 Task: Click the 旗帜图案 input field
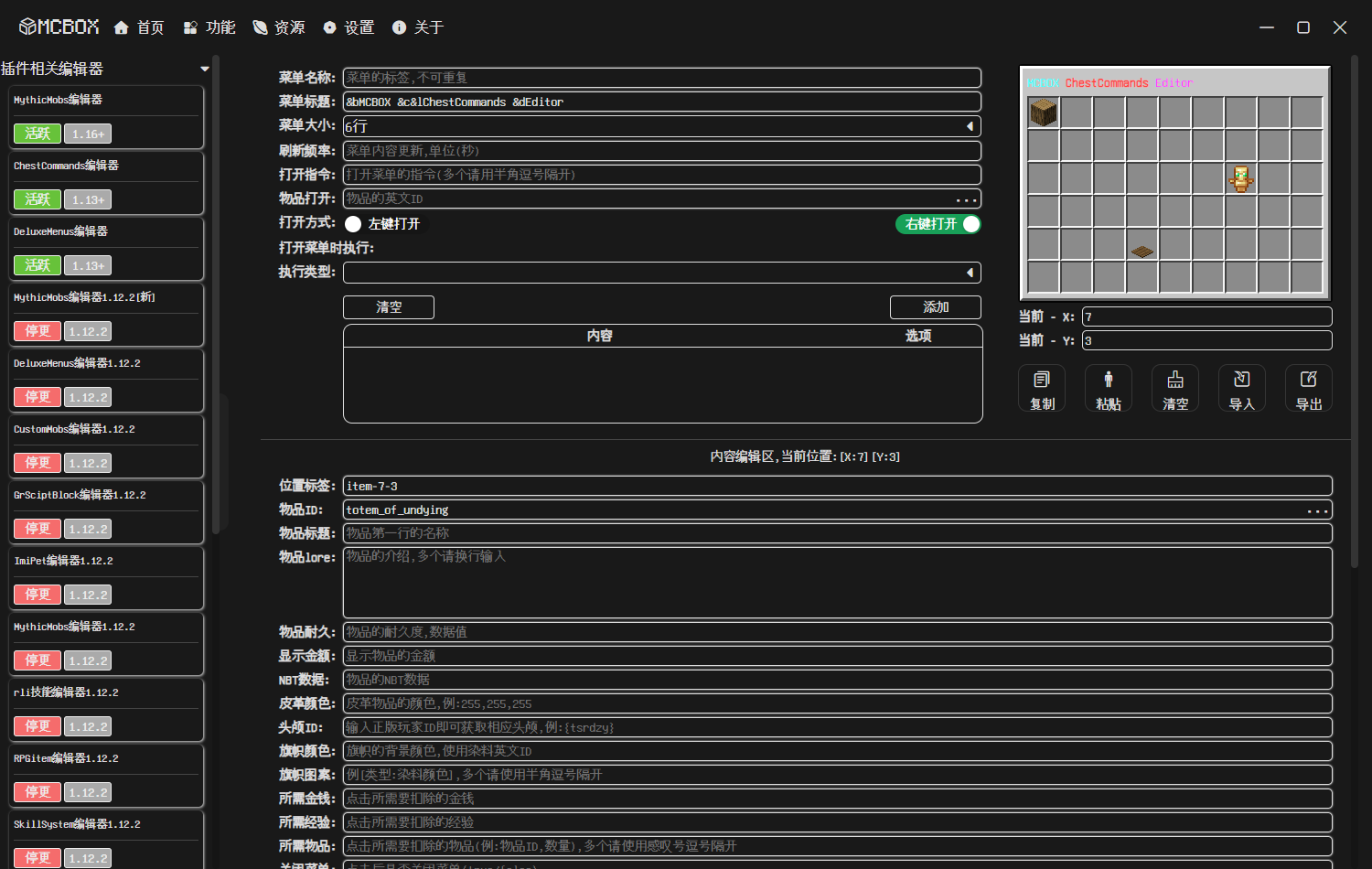(838, 775)
